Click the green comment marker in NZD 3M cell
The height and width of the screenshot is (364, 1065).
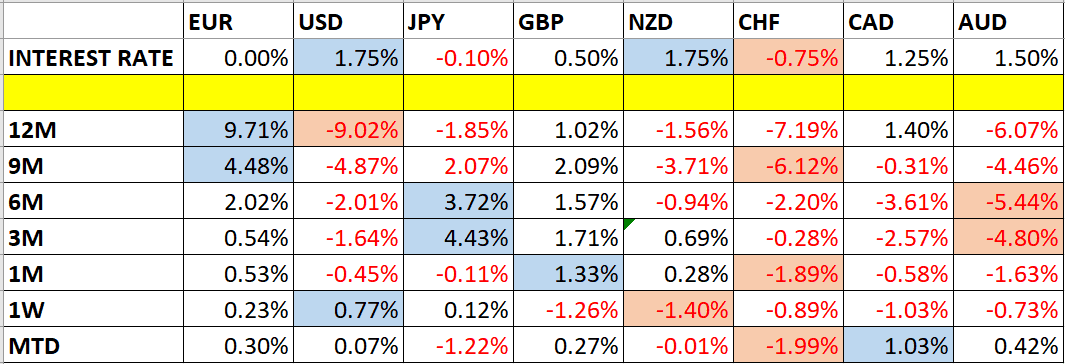pyautogui.click(x=627, y=225)
